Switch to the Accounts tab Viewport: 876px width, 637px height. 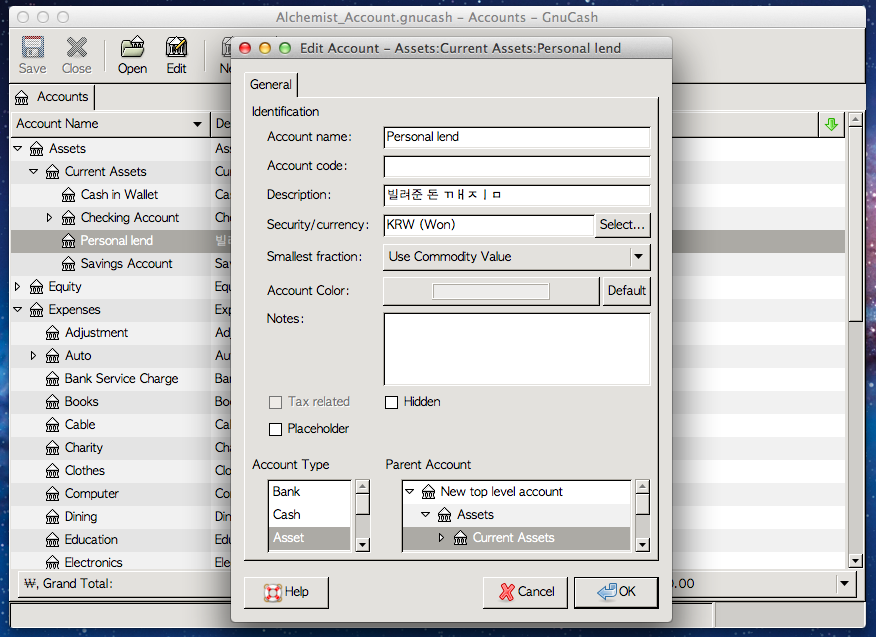(x=53, y=97)
